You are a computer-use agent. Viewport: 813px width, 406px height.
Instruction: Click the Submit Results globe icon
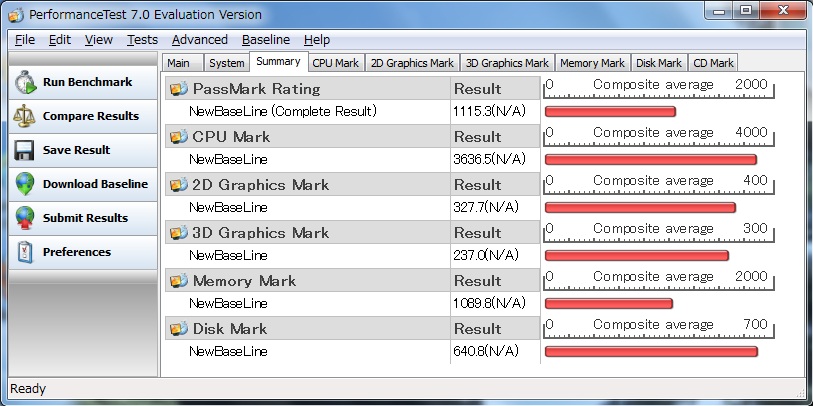(x=24, y=218)
